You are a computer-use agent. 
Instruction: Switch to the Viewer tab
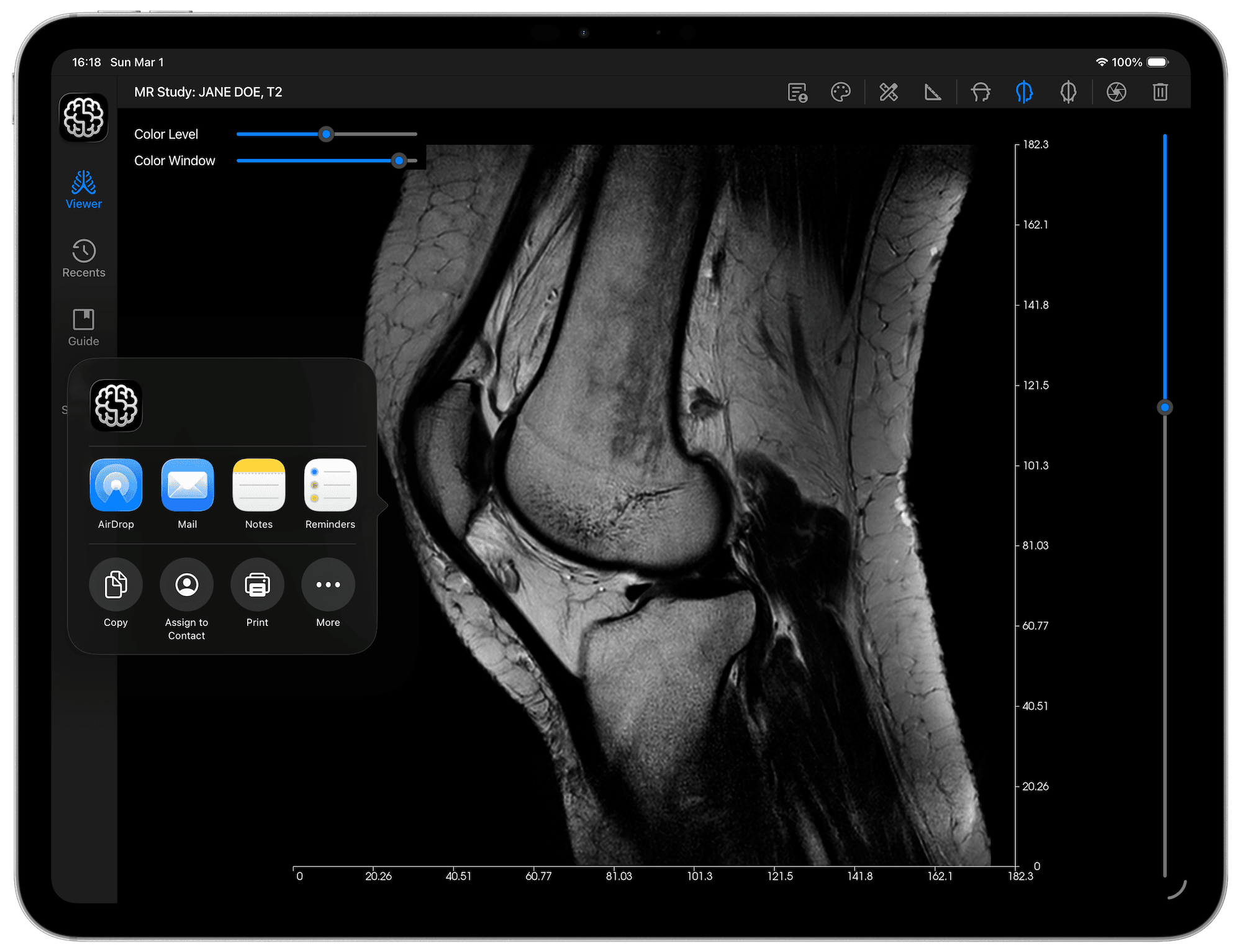point(83,189)
